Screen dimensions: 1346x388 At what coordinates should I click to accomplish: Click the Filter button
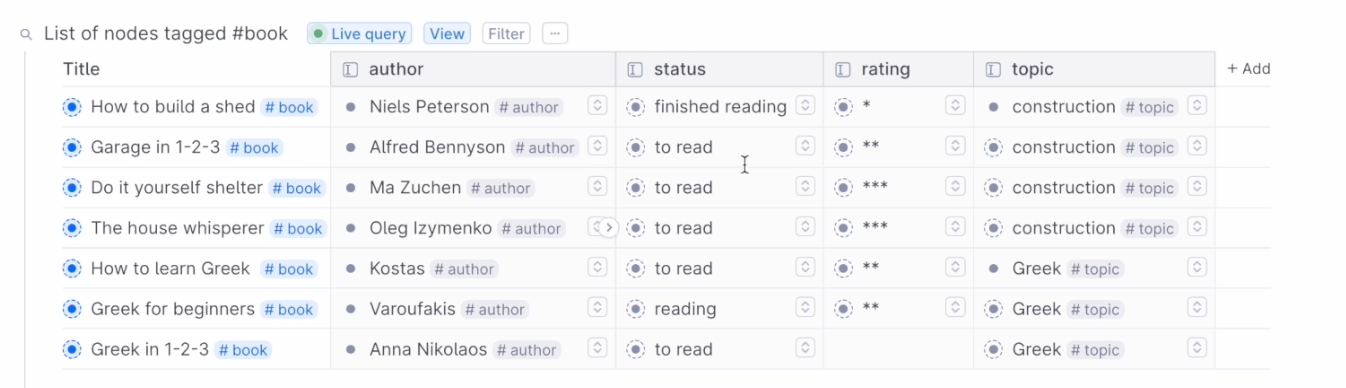(506, 34)
